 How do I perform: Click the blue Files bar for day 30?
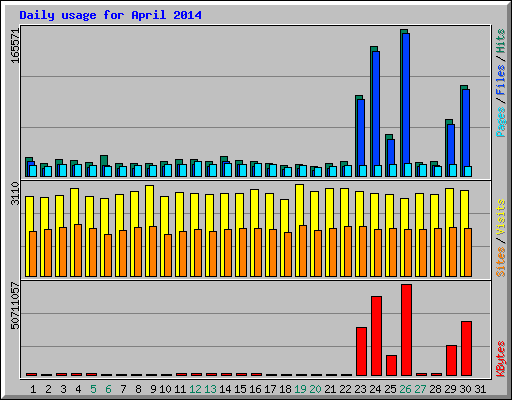[x=466, y=127]
